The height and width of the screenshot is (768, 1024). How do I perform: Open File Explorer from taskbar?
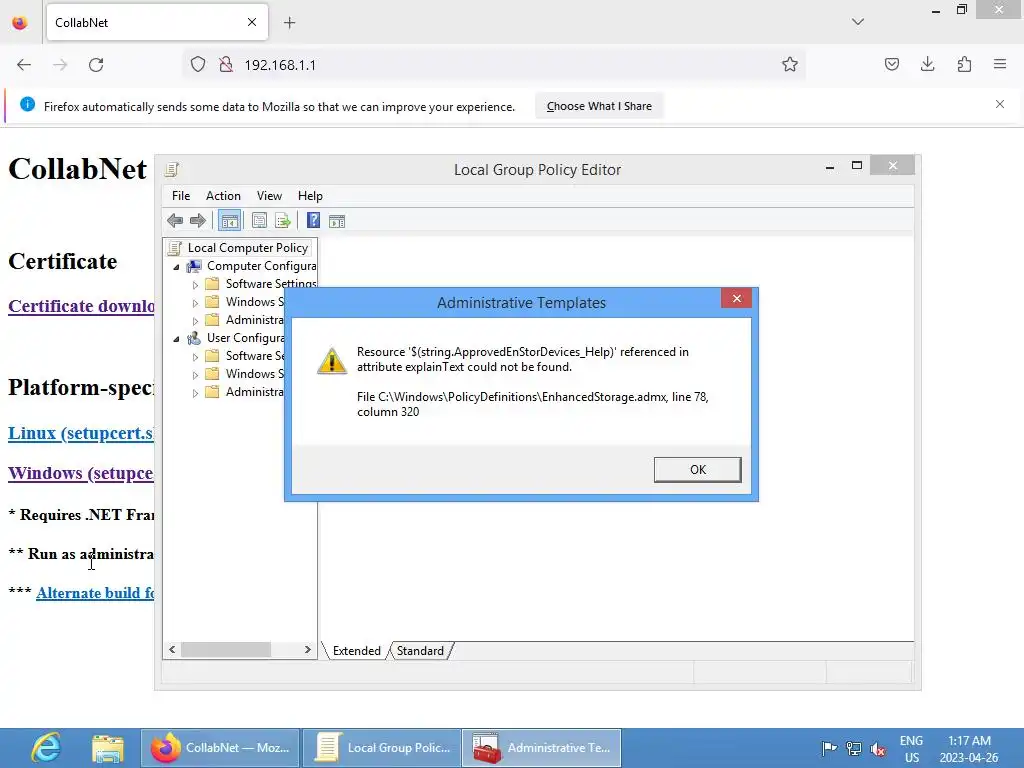pyautogui.click(x=108, y=748)
